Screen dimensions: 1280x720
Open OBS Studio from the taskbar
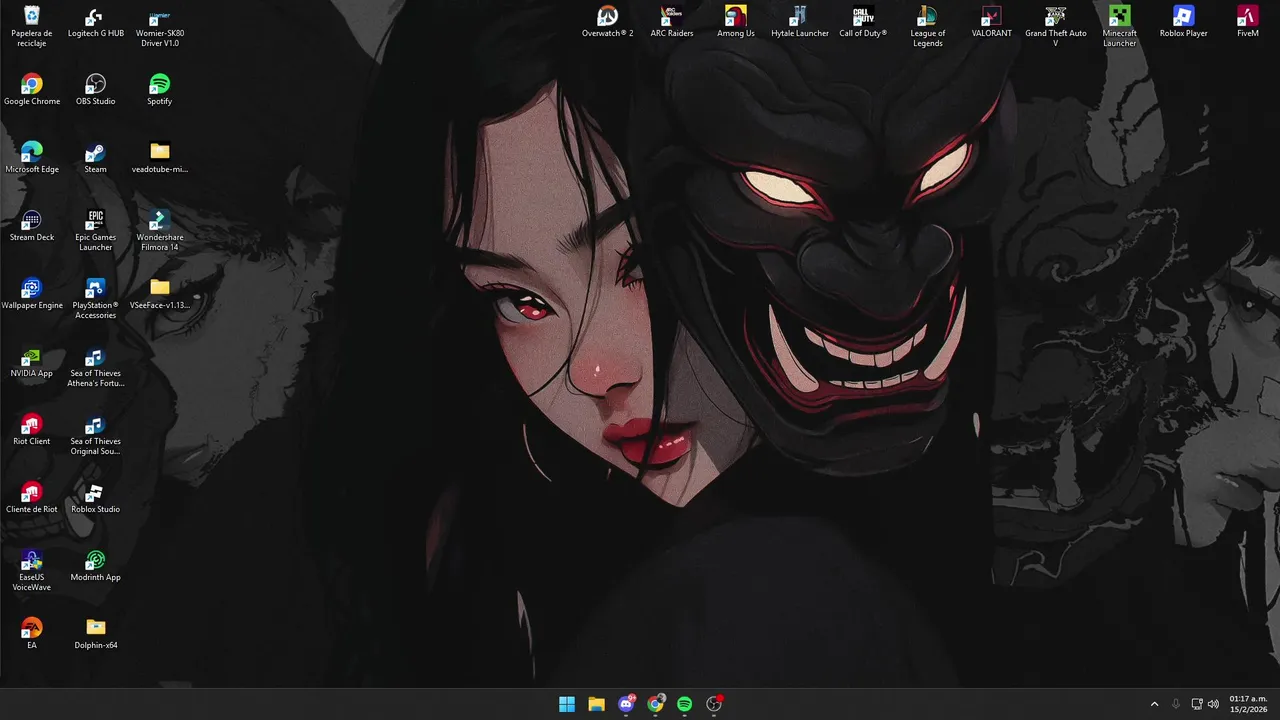point(714,704)
